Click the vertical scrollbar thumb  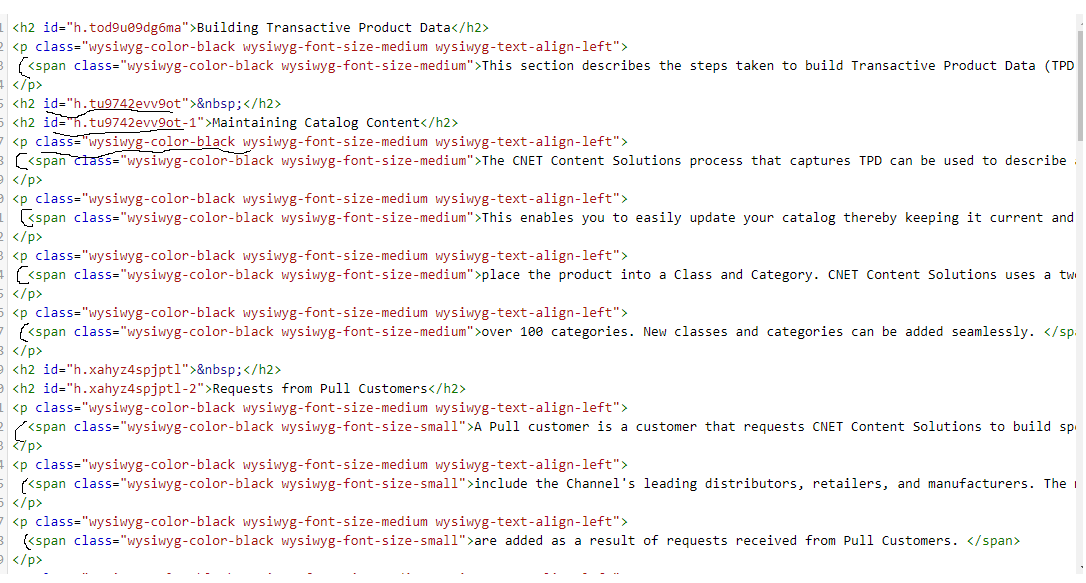point(1080,84)
